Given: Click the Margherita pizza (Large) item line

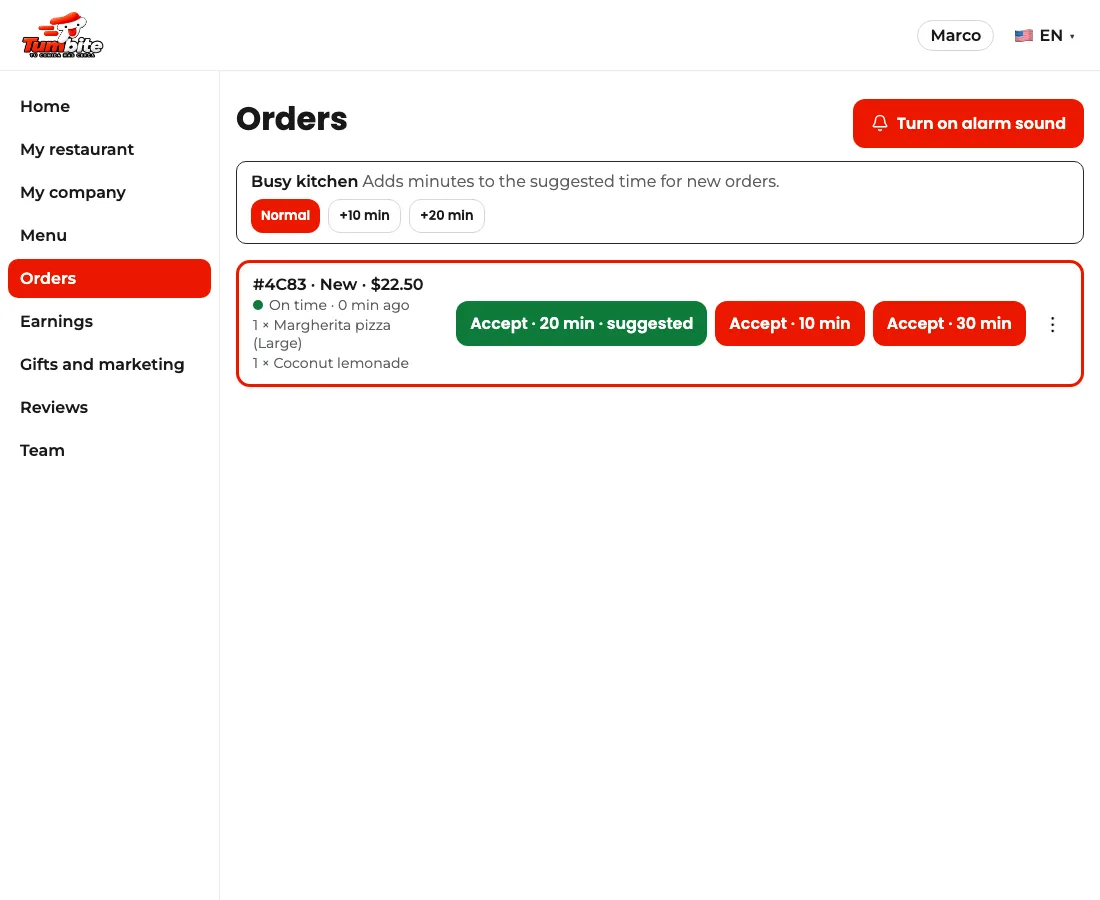Looking at the screenshot, I should (322, 334).
